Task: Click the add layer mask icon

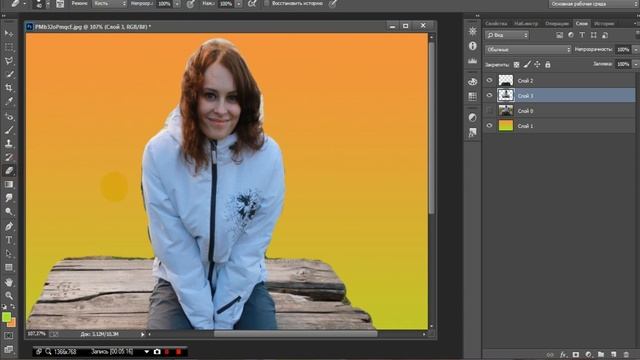Action: pos(576,355)
